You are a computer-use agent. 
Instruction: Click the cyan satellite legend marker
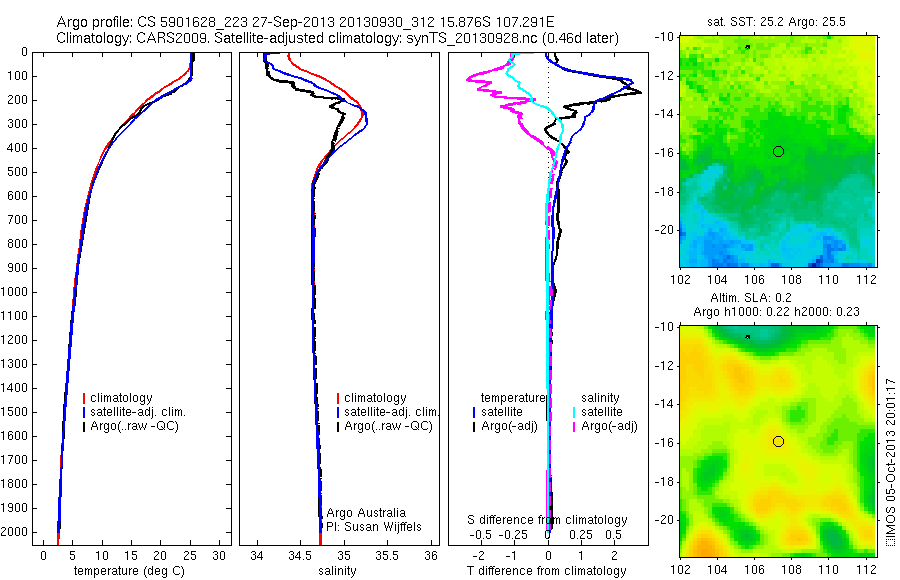(574, 412)
